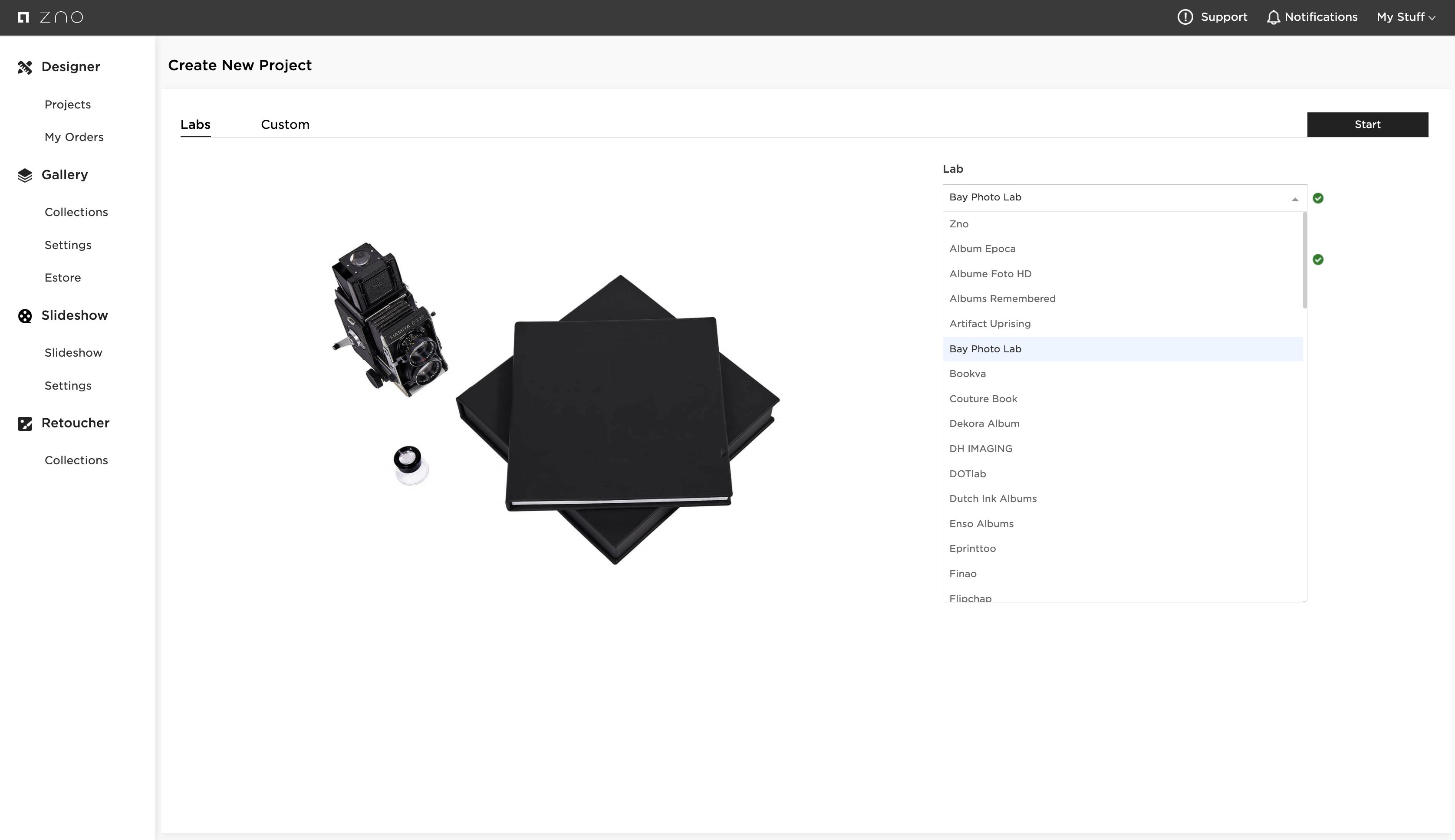Expand the My Stuff menu
Screen dimensions: 1455x840
(x=1406, y=17)
